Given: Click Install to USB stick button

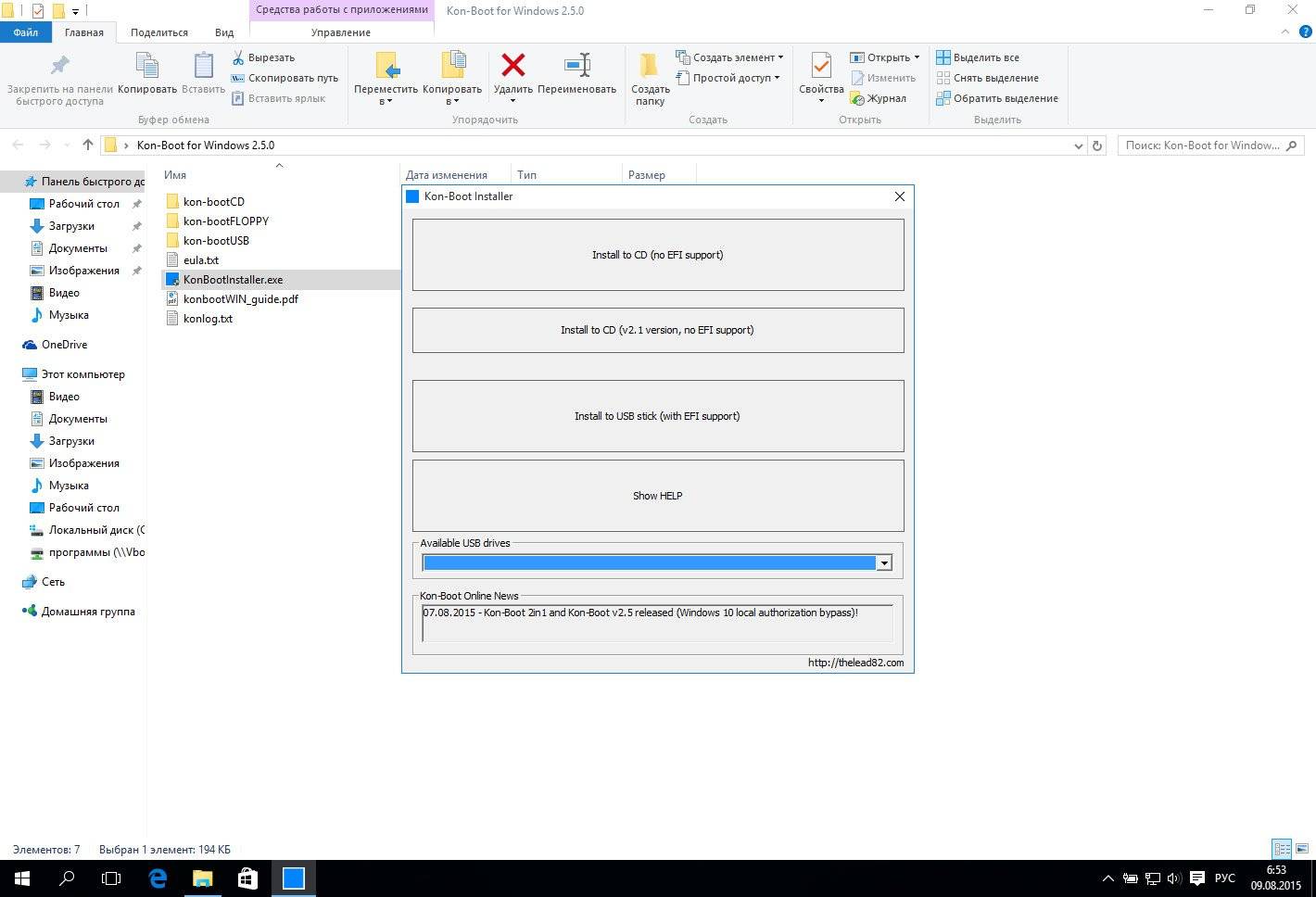Looking at the screenshot, I should click(x=658, y=416).
